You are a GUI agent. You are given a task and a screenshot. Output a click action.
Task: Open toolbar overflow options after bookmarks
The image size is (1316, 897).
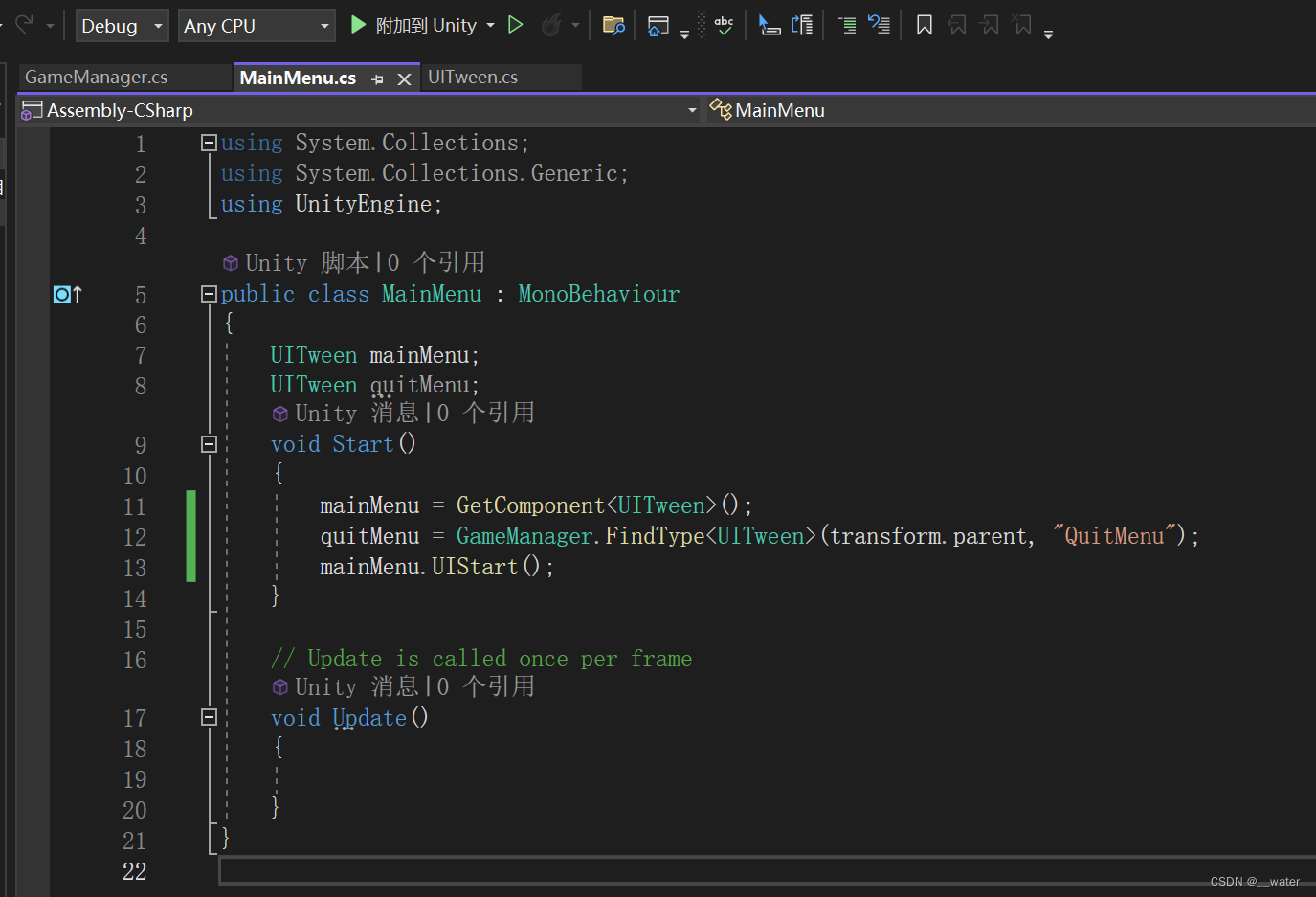pyautogui.click(x=1049, y=34)
